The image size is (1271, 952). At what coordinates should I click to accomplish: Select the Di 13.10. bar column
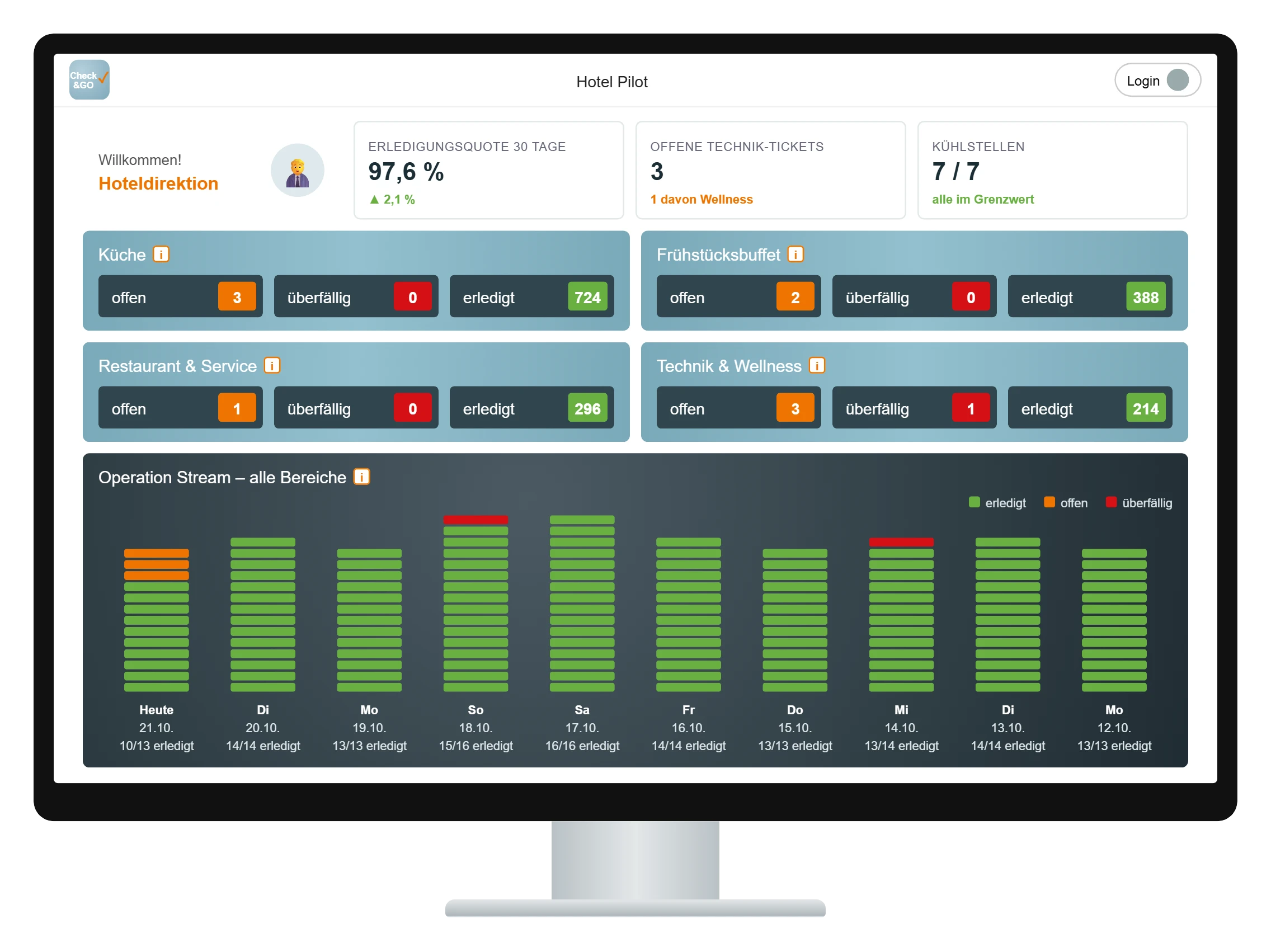pos(1008,615)
